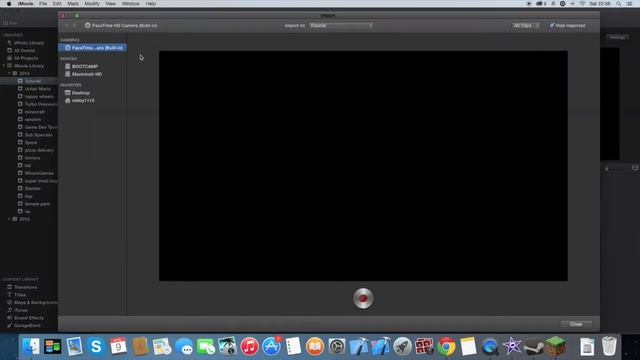The image size is (640, 360).
Task: Open the iMovie application menu
Action: (x=25, y=4)
